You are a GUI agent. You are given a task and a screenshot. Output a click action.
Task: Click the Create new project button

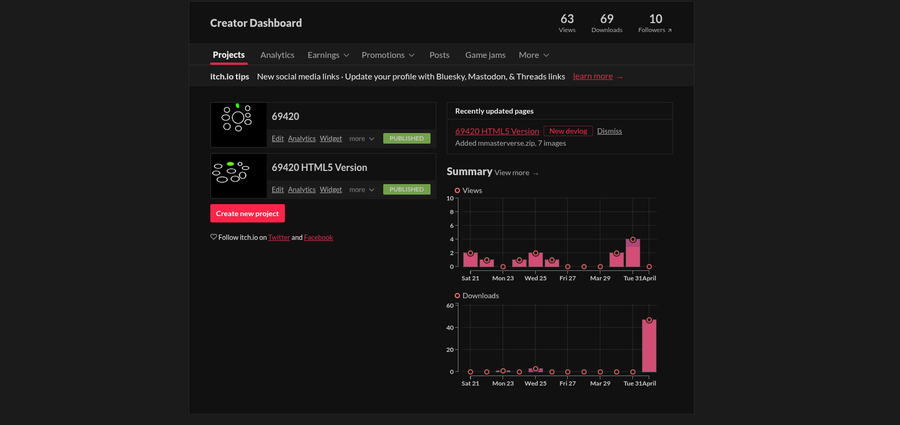(x=247, y=213)
